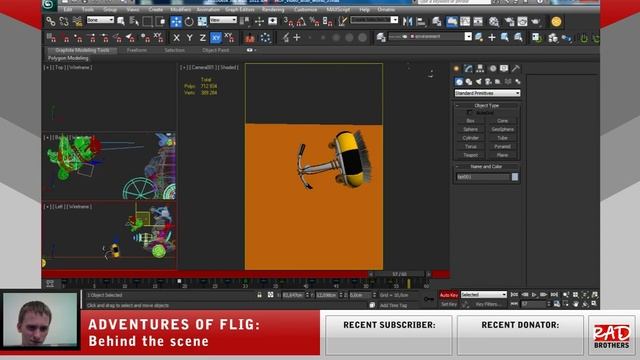Choose the Rectangular Selection Region tool
This screenshot has width=640, height=360.
pyautogui.click(x=147, y=21)
